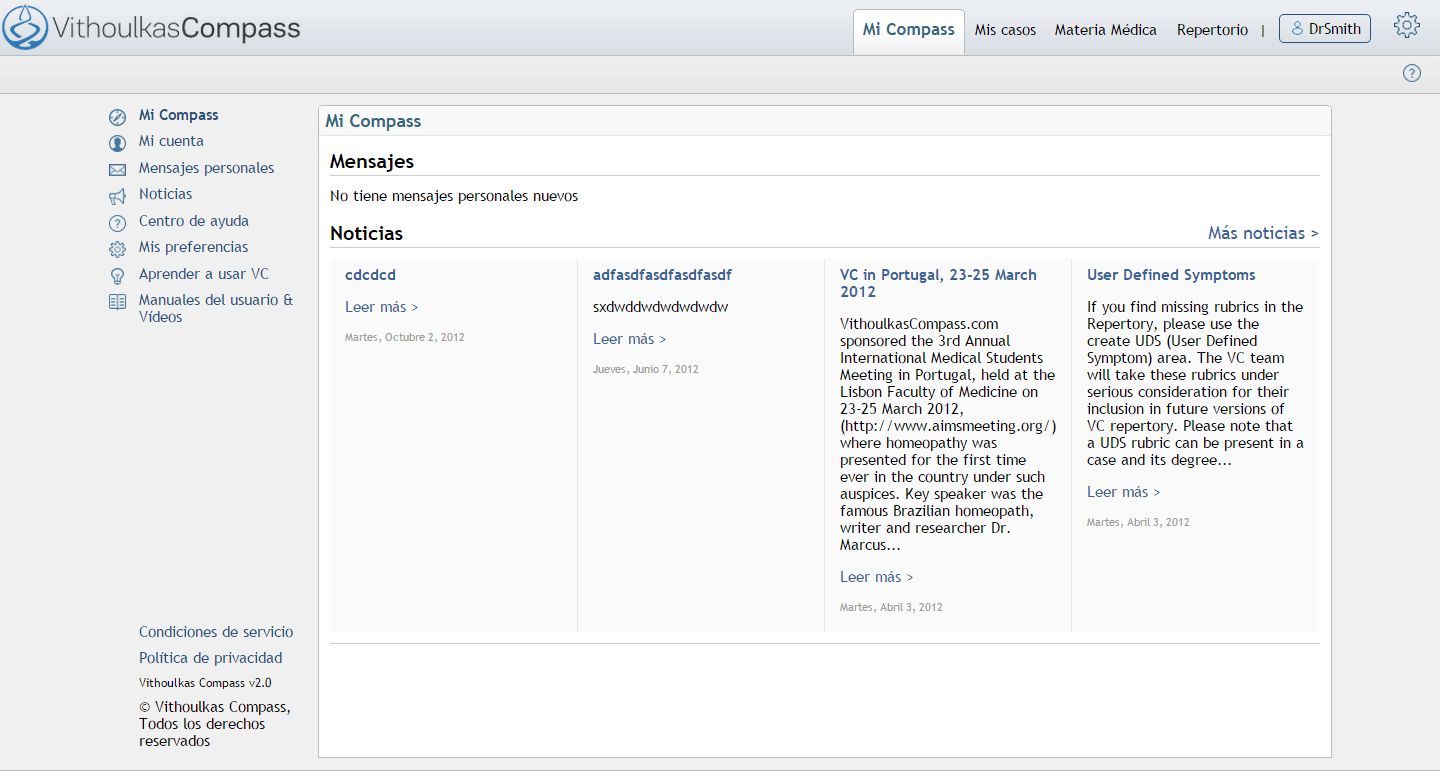Open VC in Portugal news title
Image resolution: width=1441 pixels, height=771 pixels.
click(938, 283)
